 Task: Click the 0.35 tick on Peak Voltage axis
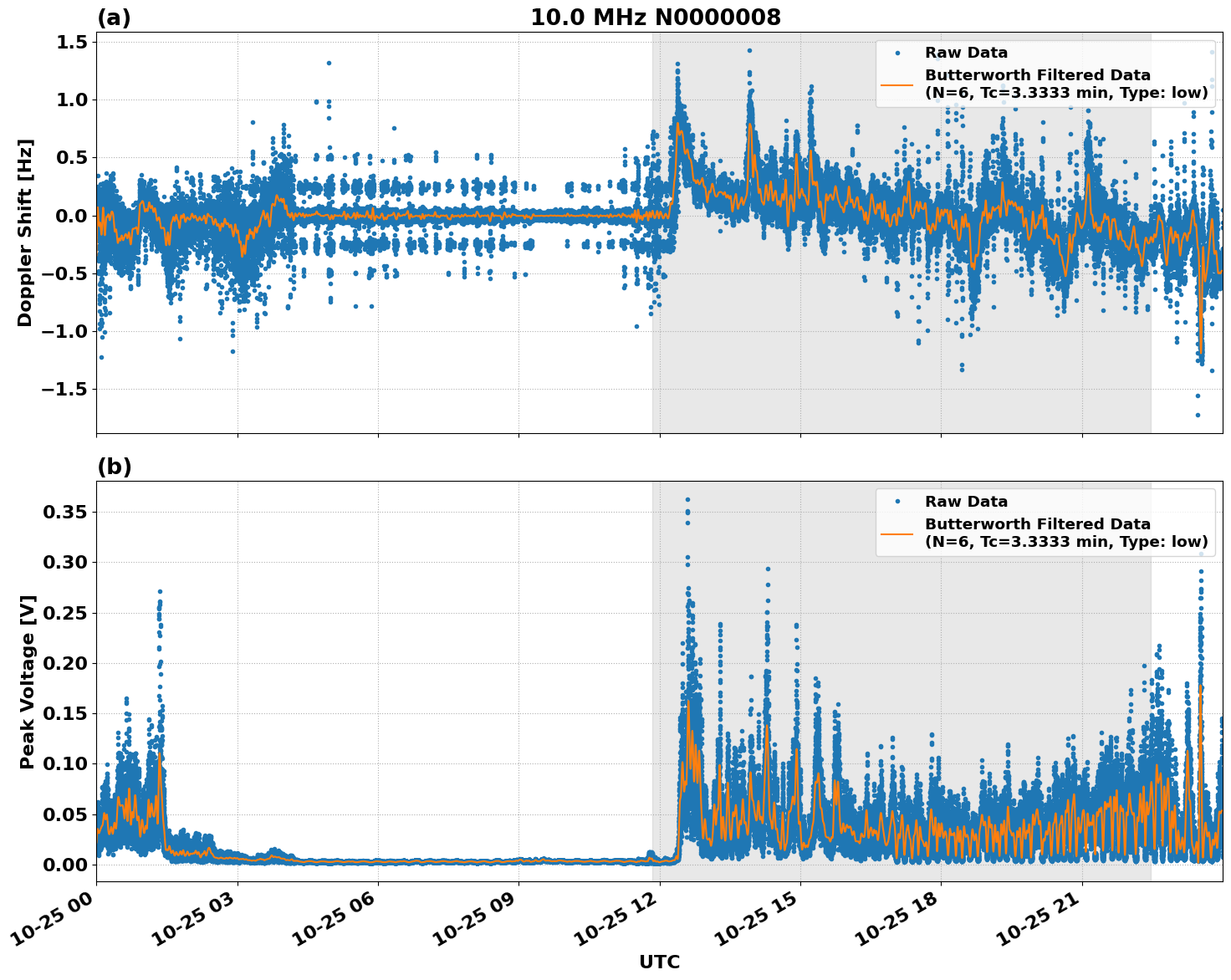click(x=65, y=512)
